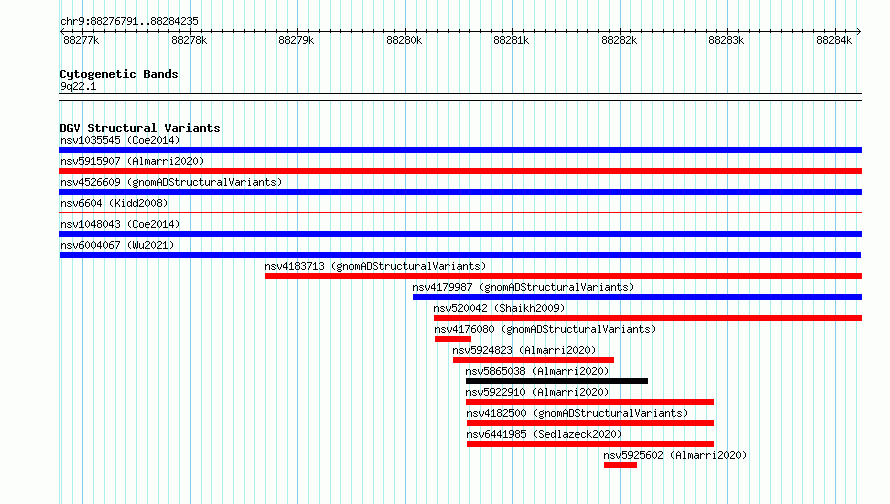Open the nsv5924823 (Almarri2020) label
This screenshot has height=504, width=890.
point(524,350)
